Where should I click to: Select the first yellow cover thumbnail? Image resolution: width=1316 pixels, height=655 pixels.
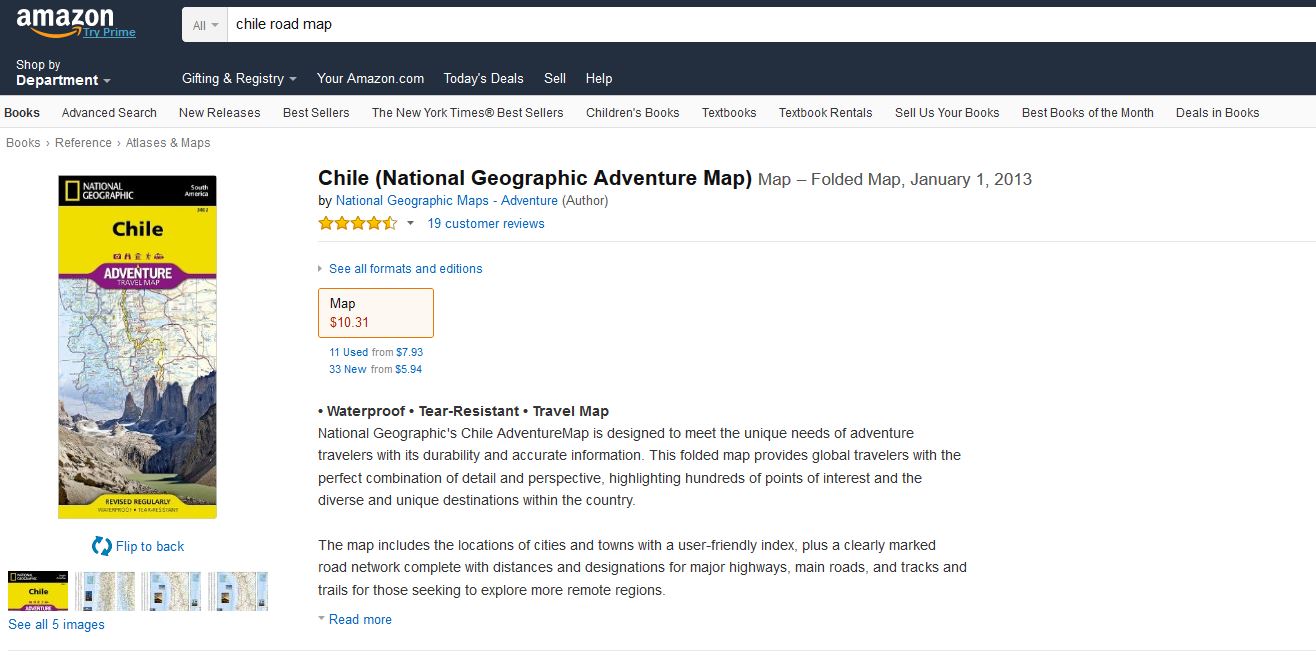[x=38, y=591]
